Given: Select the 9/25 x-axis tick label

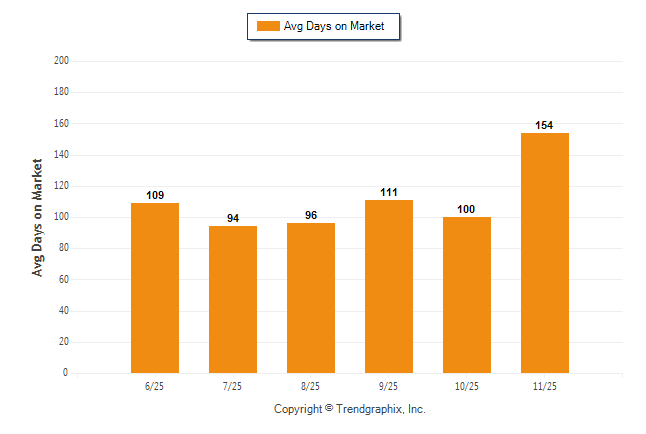Looking at the screenshot, I should (x=389, y=385).
